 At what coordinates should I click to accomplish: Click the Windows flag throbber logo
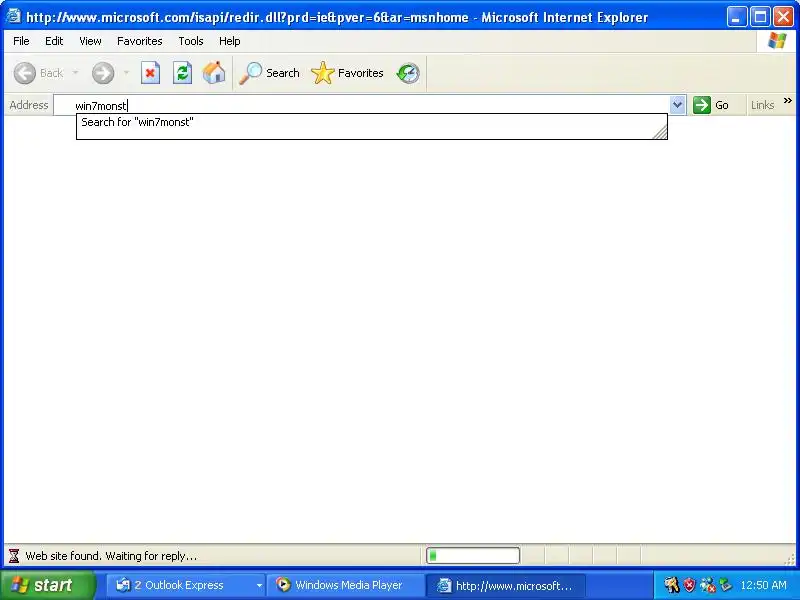click(x=777, y=41)
